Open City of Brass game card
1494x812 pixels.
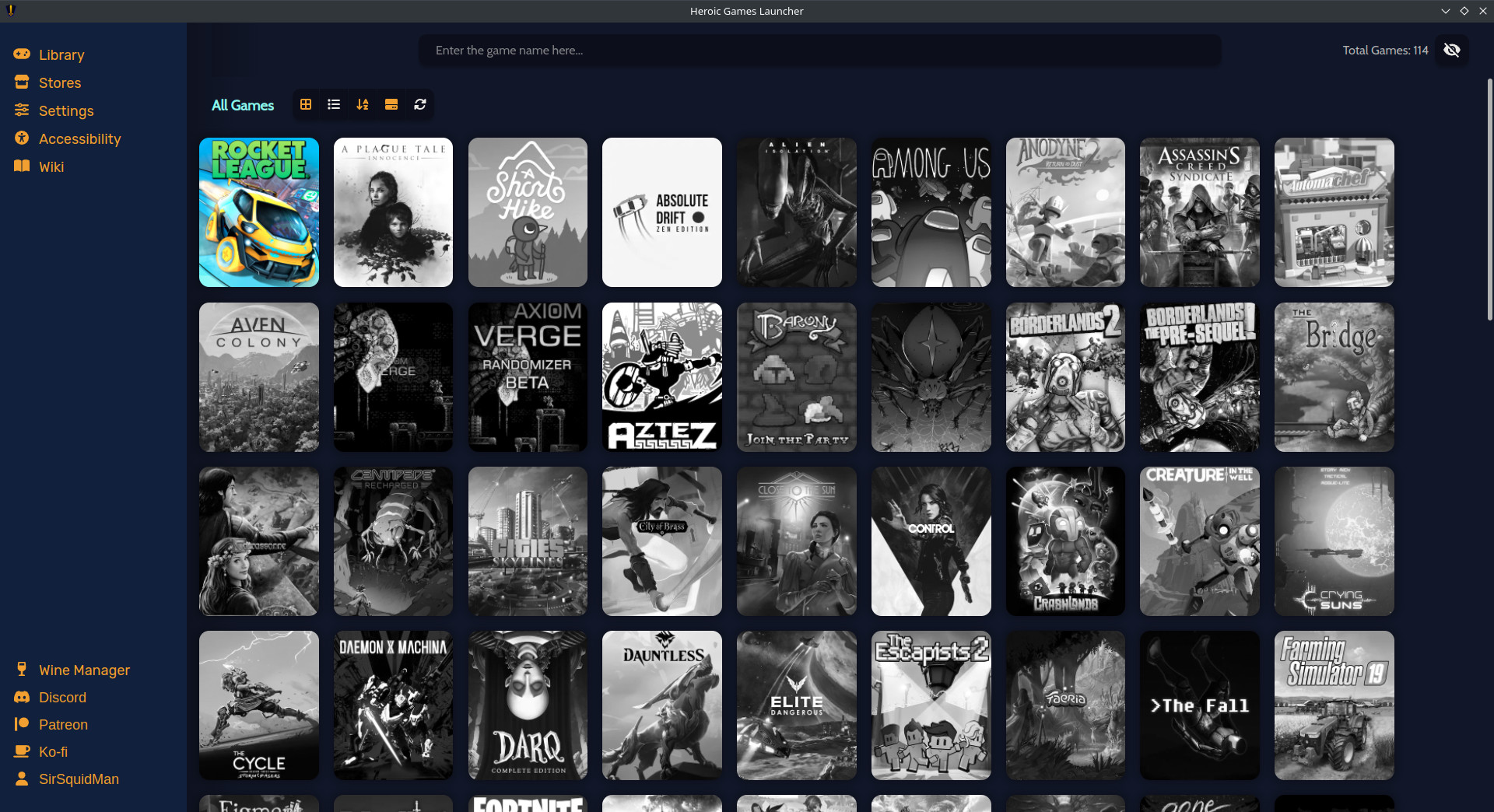click(x=662, y=541)
